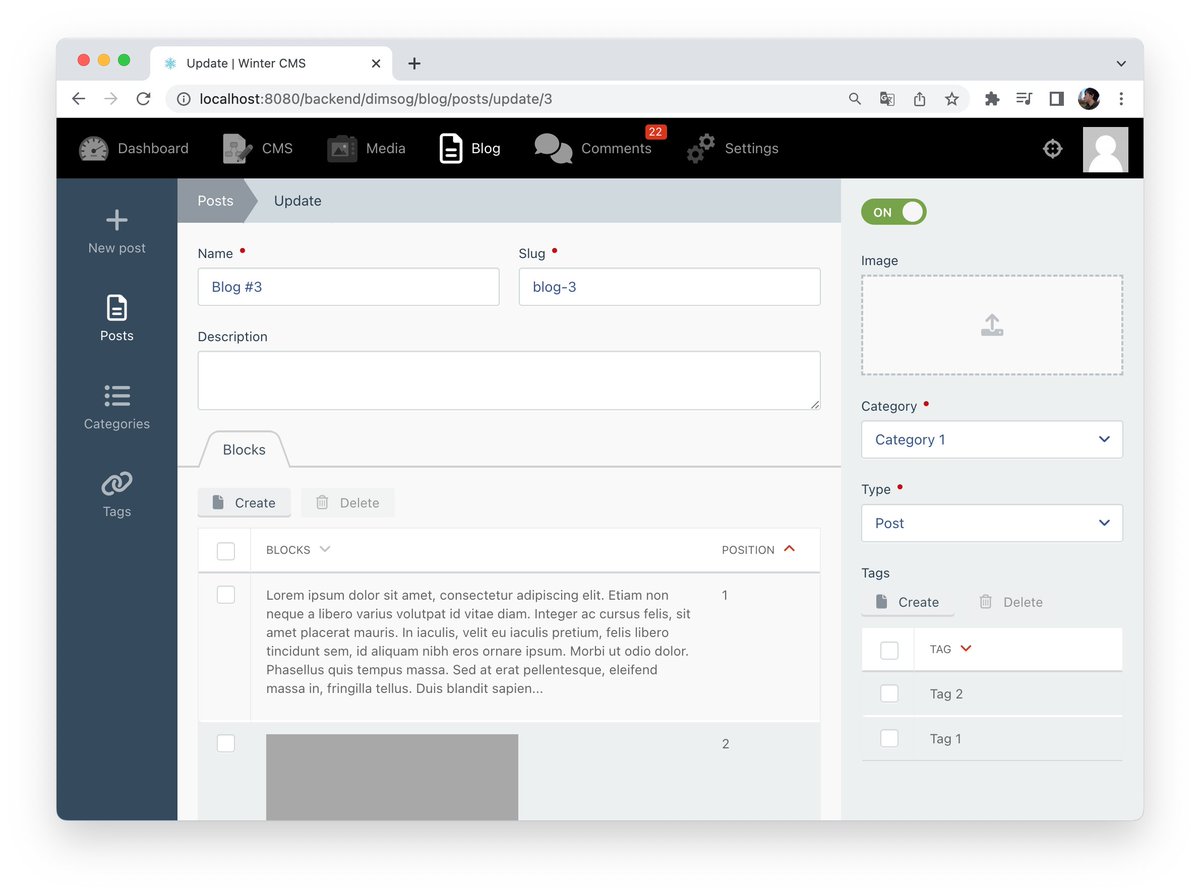Sort by the TAG column header
This screenshot has height=895, width=1200.
tap(950, 649)
